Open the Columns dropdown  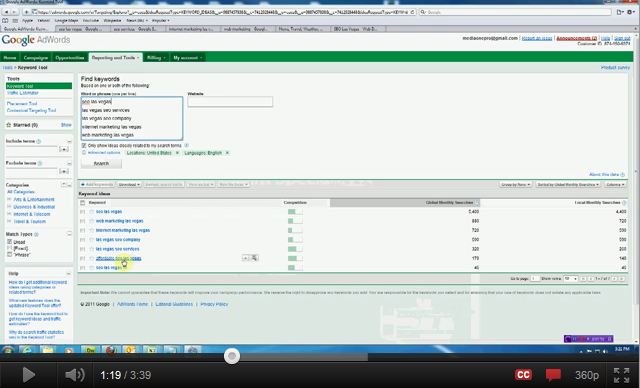pyautogui.click(x=614, y=185)
